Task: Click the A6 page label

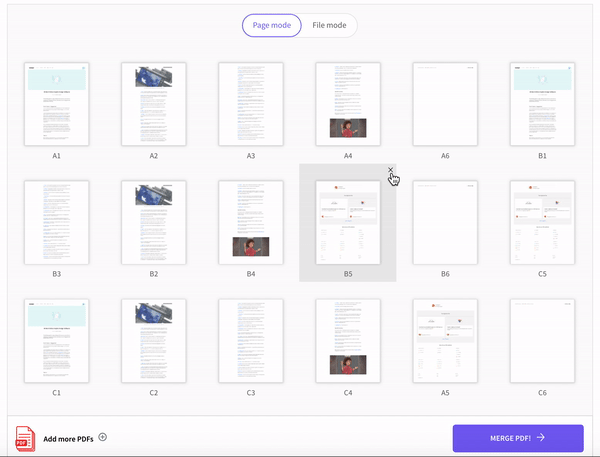Action: click(445, 156)
